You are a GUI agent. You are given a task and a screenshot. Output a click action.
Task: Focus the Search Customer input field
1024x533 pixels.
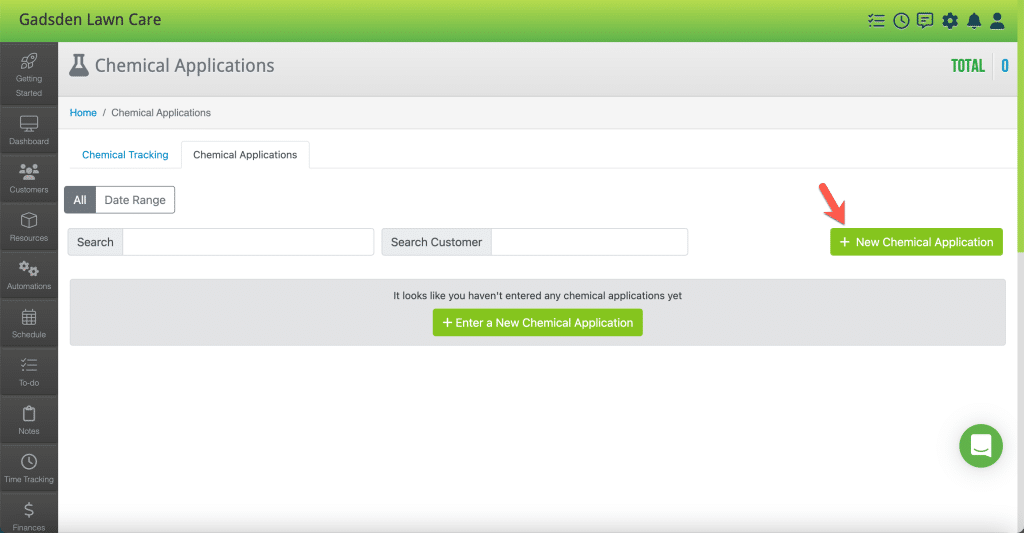coord(590,242)
